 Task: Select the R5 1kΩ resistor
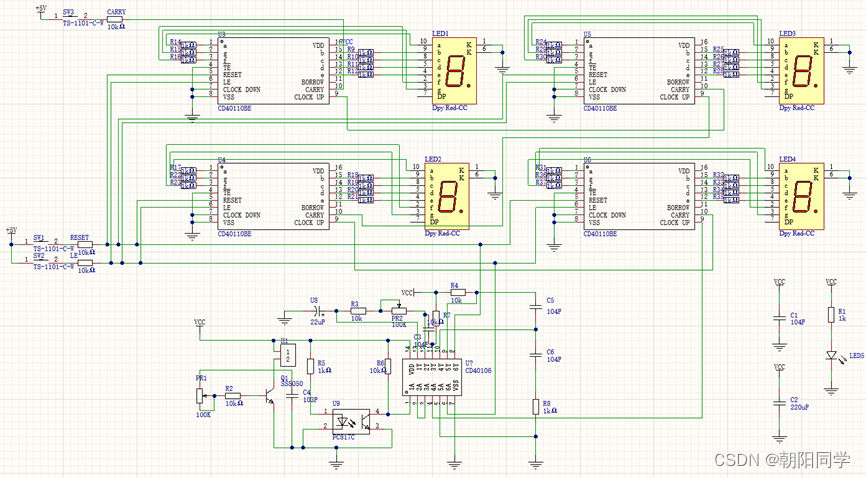(310, 366)
